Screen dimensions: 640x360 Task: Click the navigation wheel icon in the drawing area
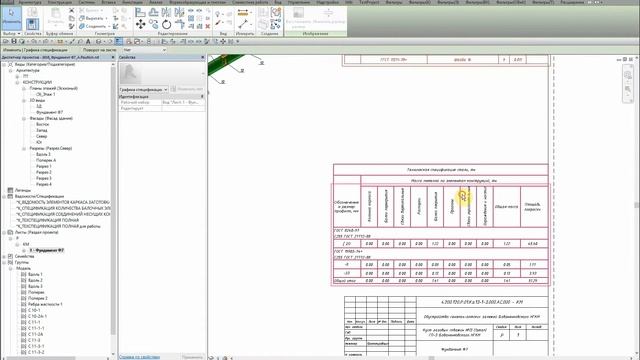coord(628,75)
